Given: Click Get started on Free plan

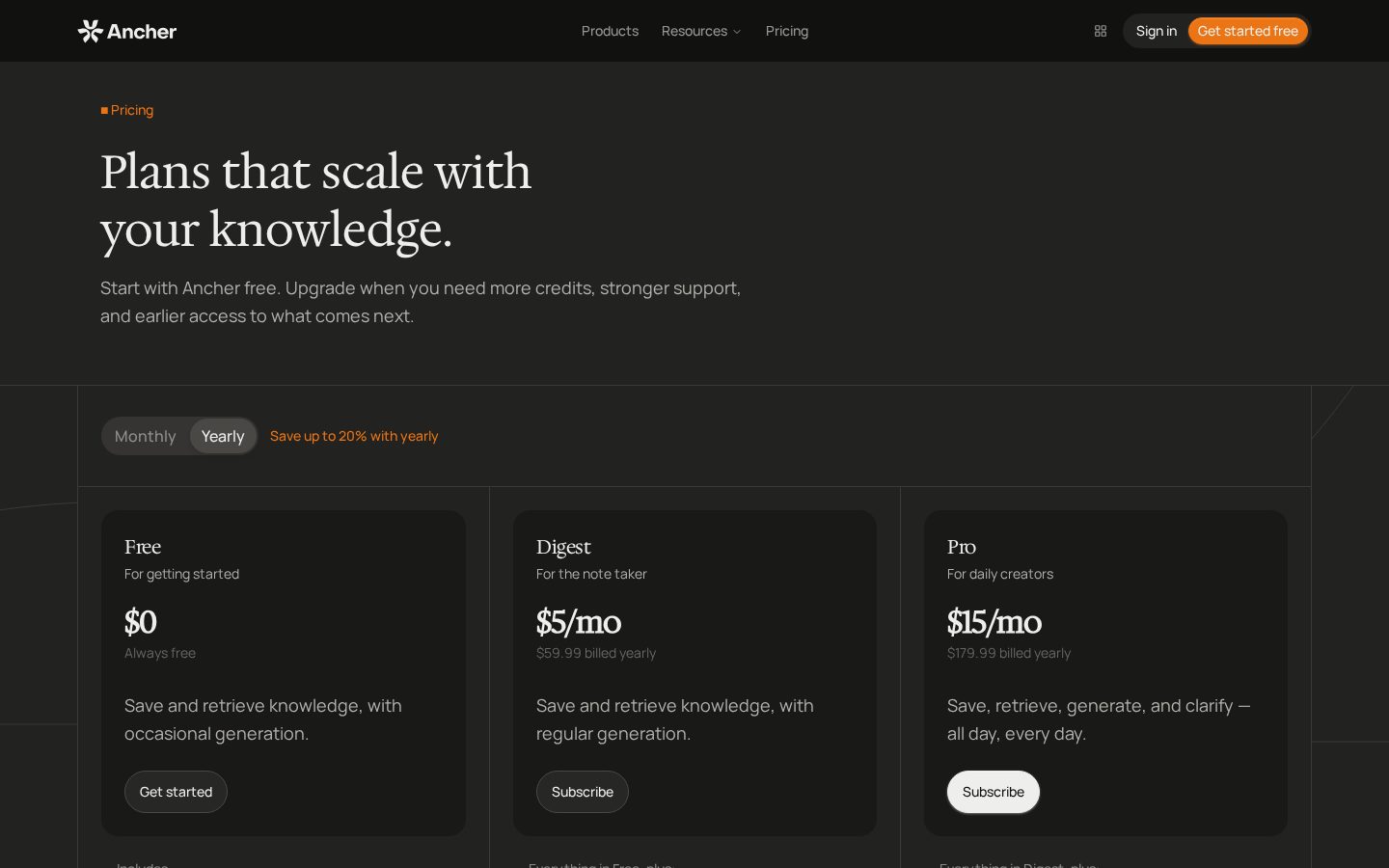Looking at the screenshot, I should [176, 792].
